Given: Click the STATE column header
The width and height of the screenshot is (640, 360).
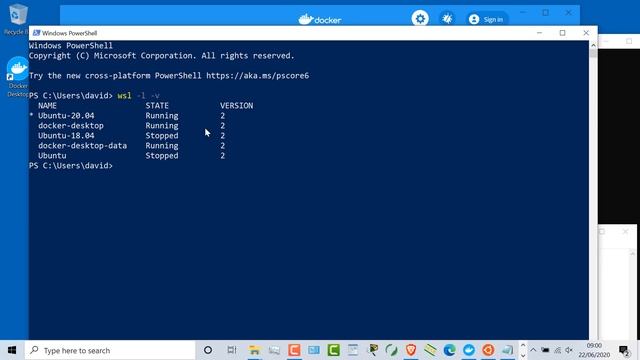Looking at the screenshot, I should pos(157,105).
